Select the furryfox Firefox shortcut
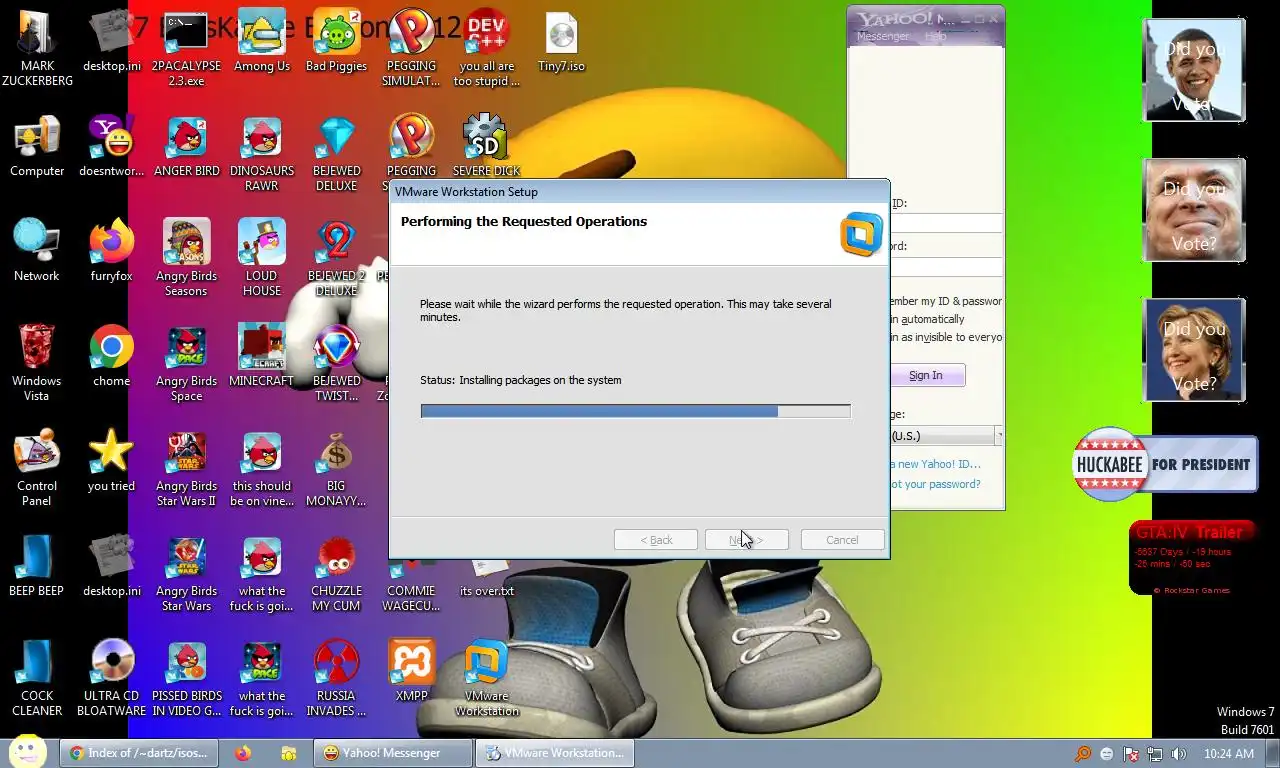 pyautogui.click(x=111, y=250)
